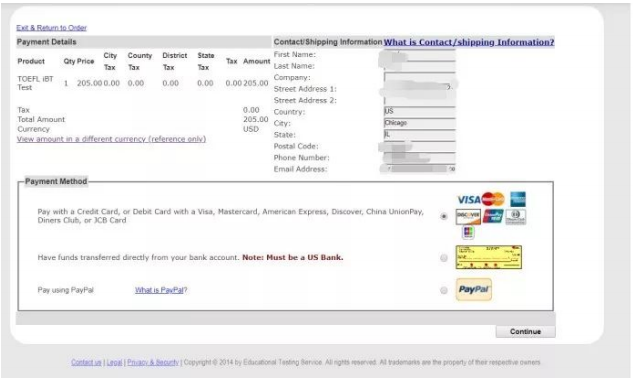Click the Mastercard logo
This screenshot has width=633, height=380.
pos(493,199)
